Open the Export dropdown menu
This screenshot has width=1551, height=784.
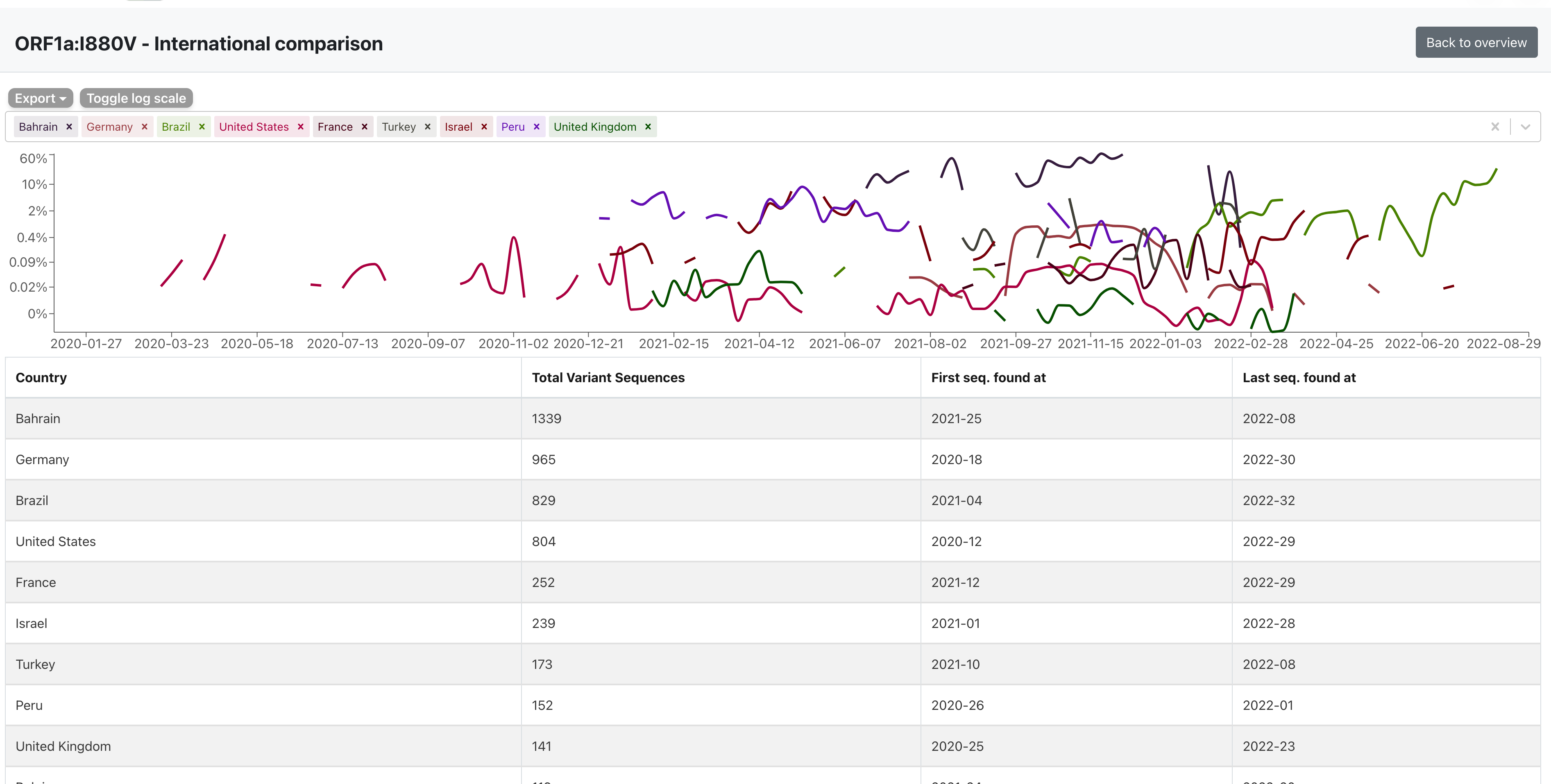point(40,98)
